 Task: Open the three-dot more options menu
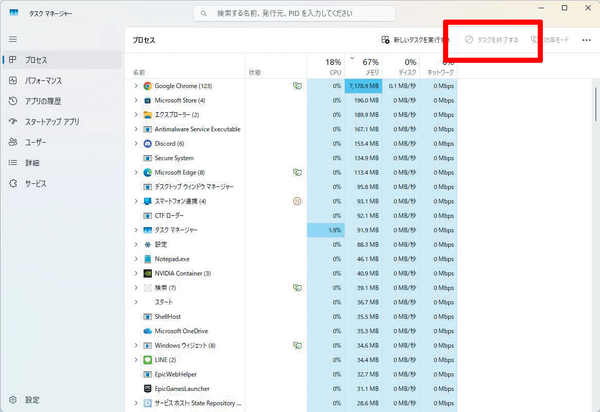pos(586,40)
